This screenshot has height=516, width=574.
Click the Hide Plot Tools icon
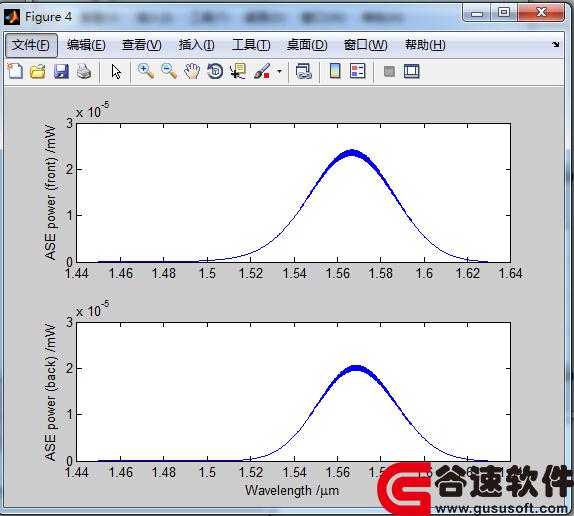click(389, 71)
